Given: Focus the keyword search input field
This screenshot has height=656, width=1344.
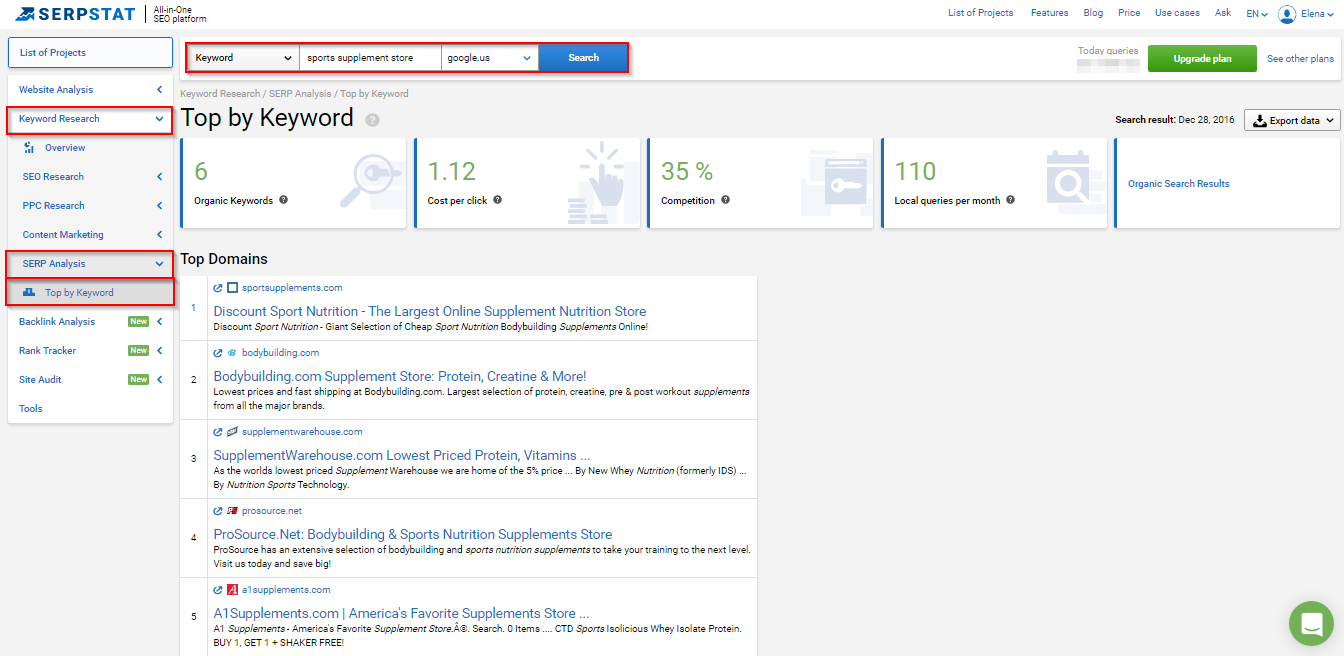Looking at the screenshot, I should click(370, 58).
